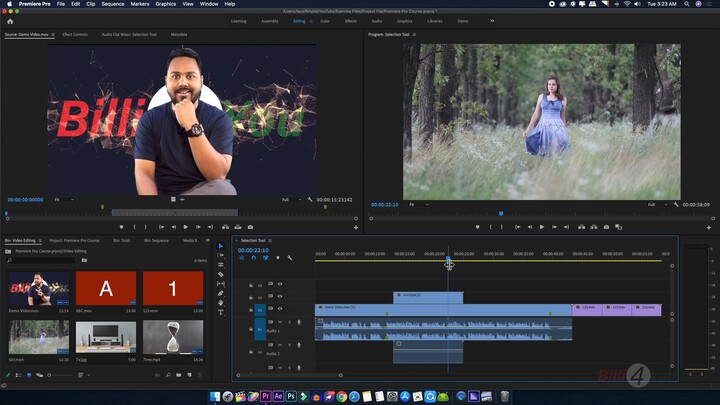Open Source monitor settings wrench

point(310,200)
